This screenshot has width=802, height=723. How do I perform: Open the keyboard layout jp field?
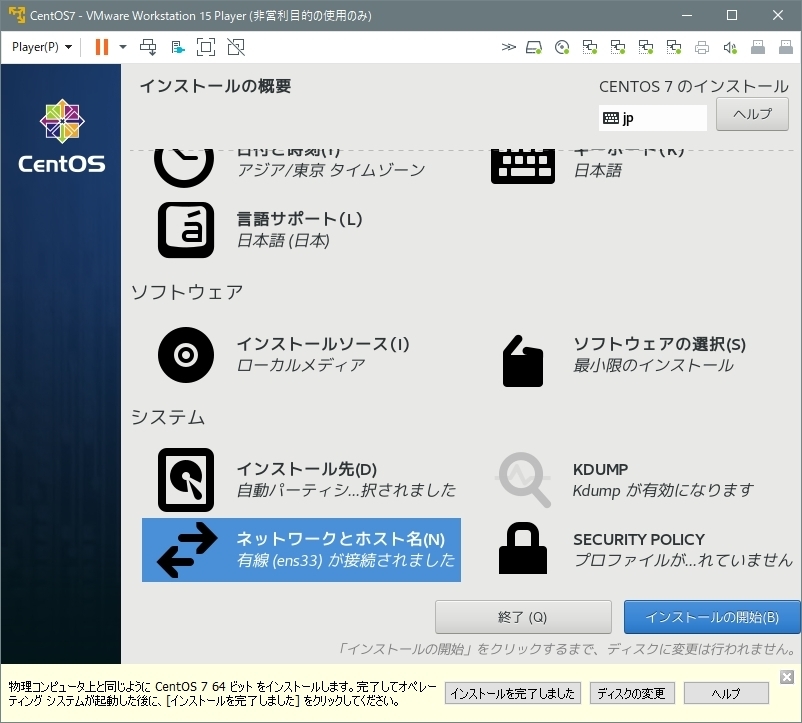pos(653,118)
